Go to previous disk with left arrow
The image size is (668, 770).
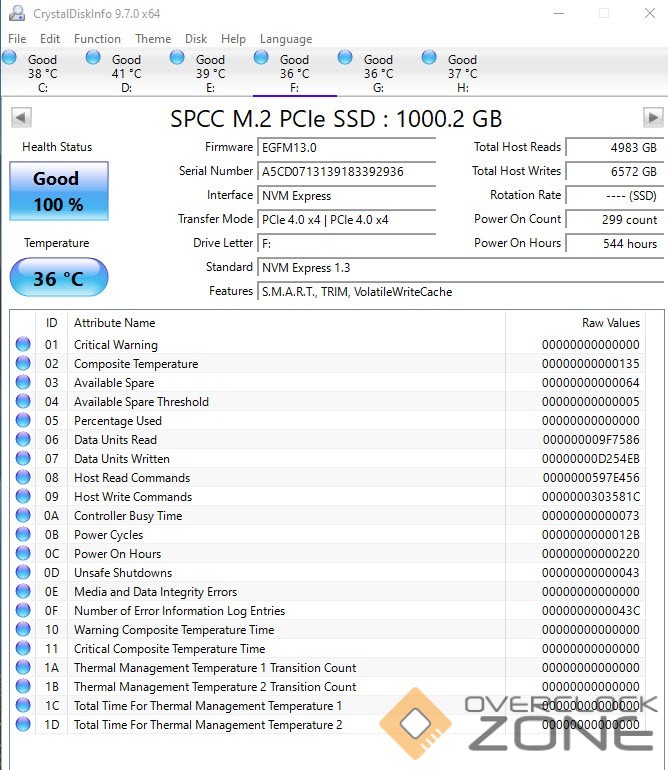(x=21, y=117)
